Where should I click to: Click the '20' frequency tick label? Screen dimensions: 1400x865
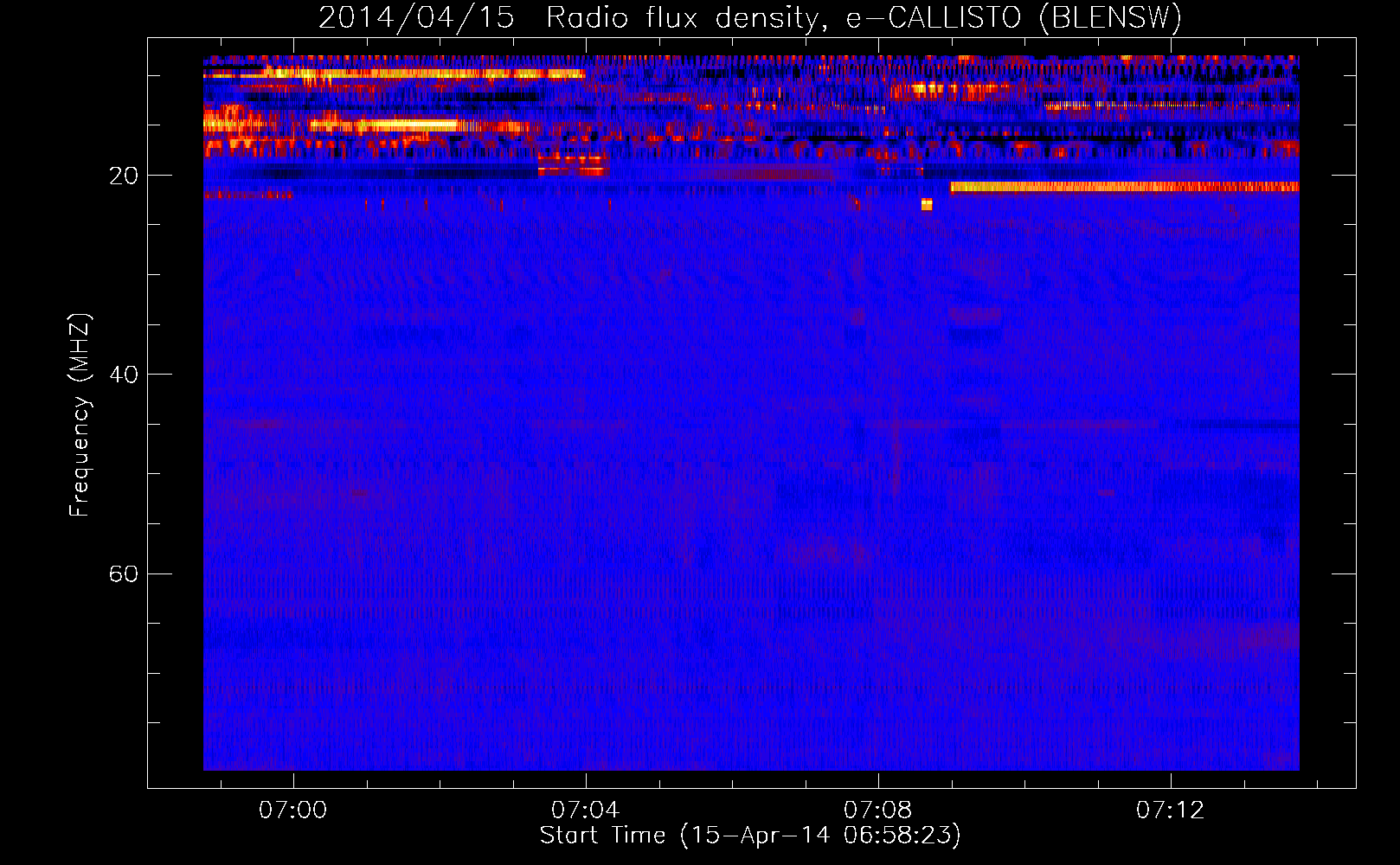pos(123,176)
